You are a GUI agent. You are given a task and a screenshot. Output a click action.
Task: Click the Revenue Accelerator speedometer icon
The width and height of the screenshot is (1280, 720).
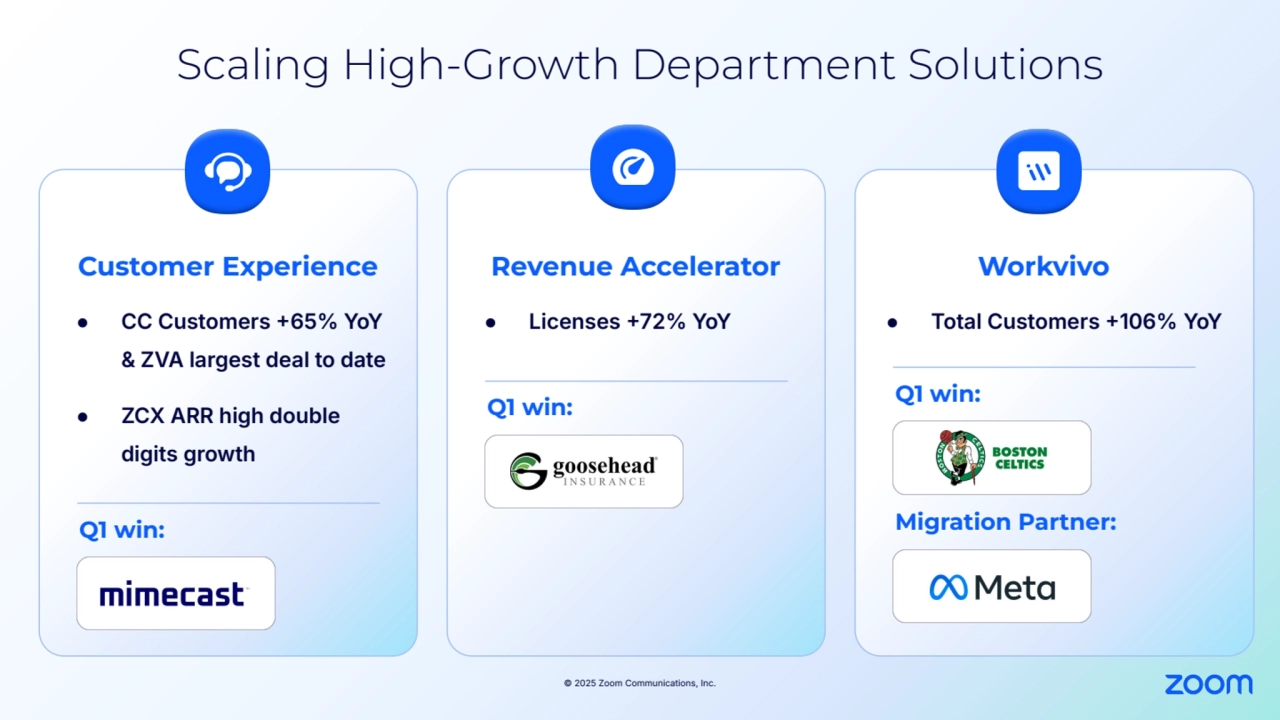point(633,167)
